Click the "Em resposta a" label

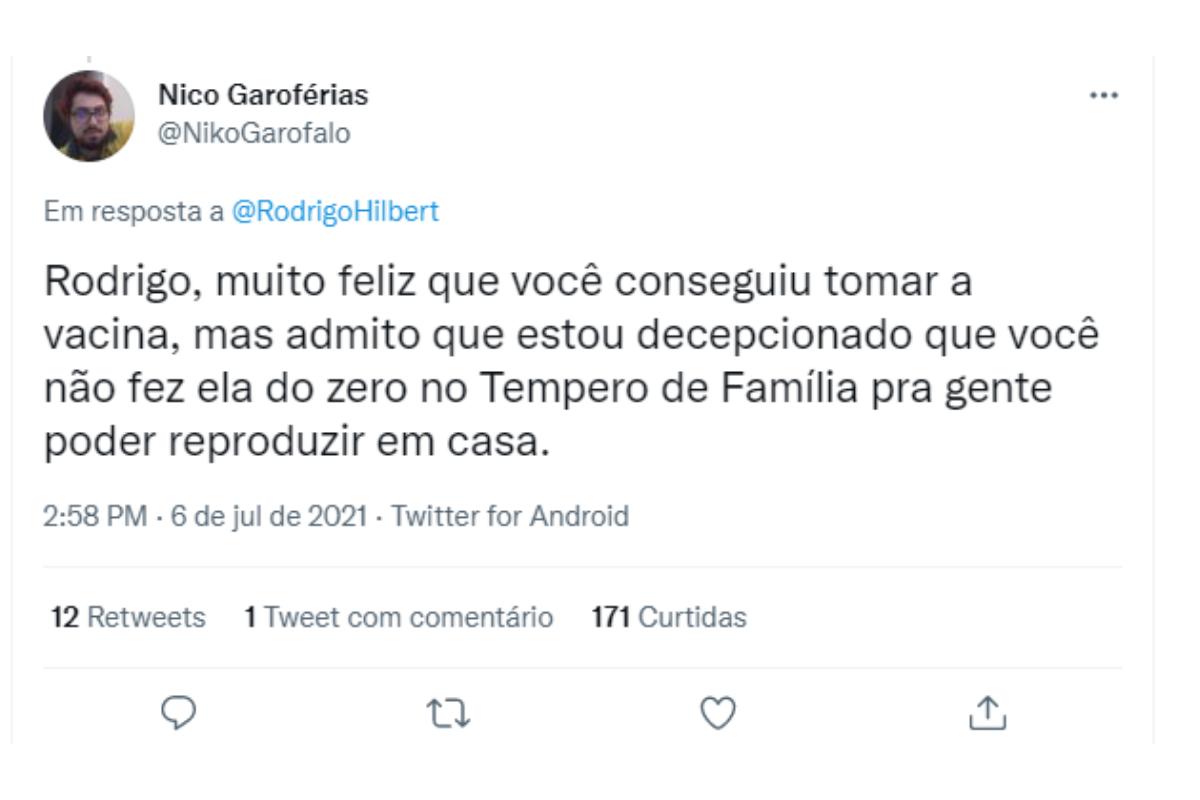tap(135, 214)
